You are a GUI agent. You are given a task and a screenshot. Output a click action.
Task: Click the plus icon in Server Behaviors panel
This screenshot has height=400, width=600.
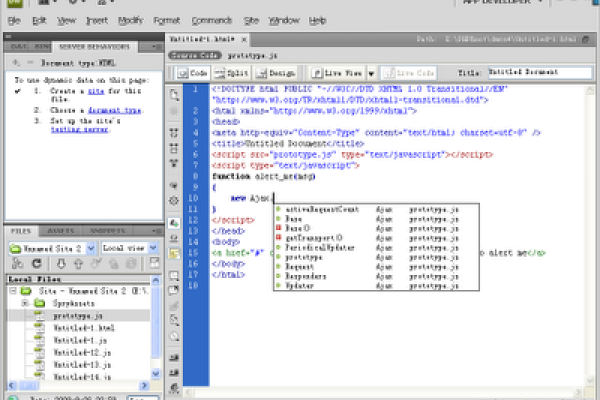[16, 62]
